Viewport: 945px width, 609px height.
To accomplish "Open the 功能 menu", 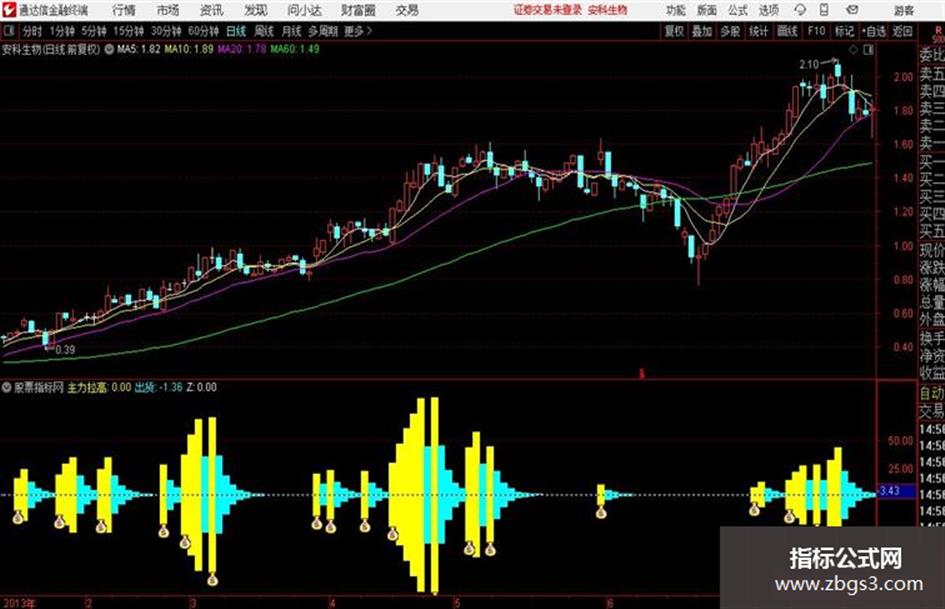I will pyautogui.click(x=676, y=10).
